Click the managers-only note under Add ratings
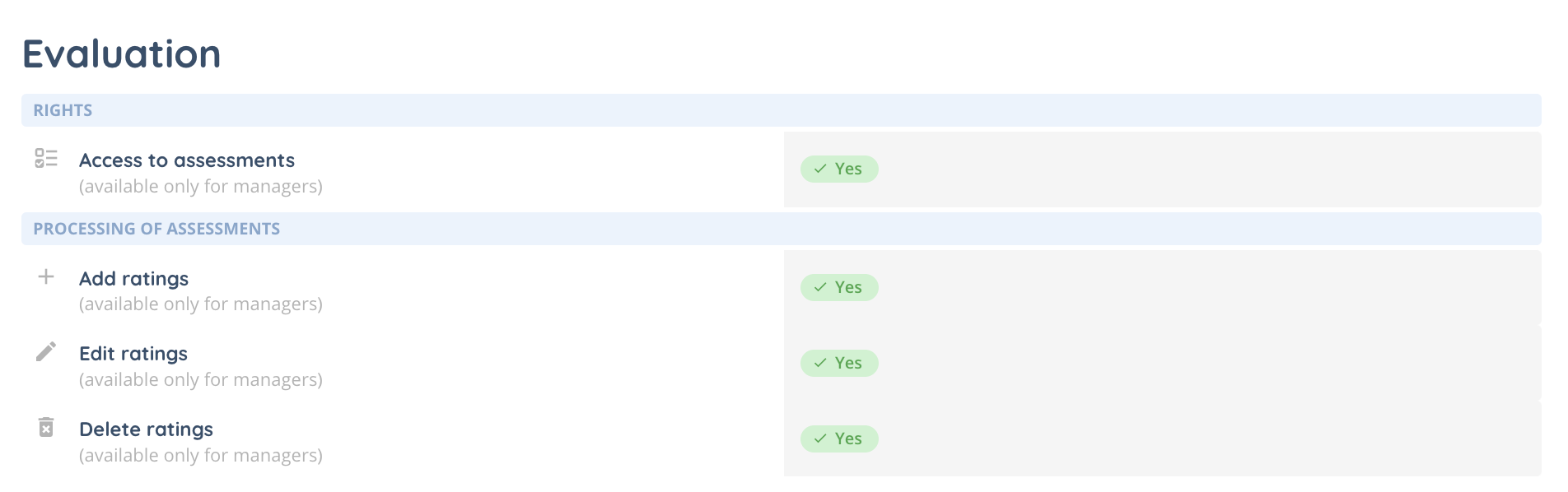The width and height of the screenshot is (1568, 492). coord(201,304)
